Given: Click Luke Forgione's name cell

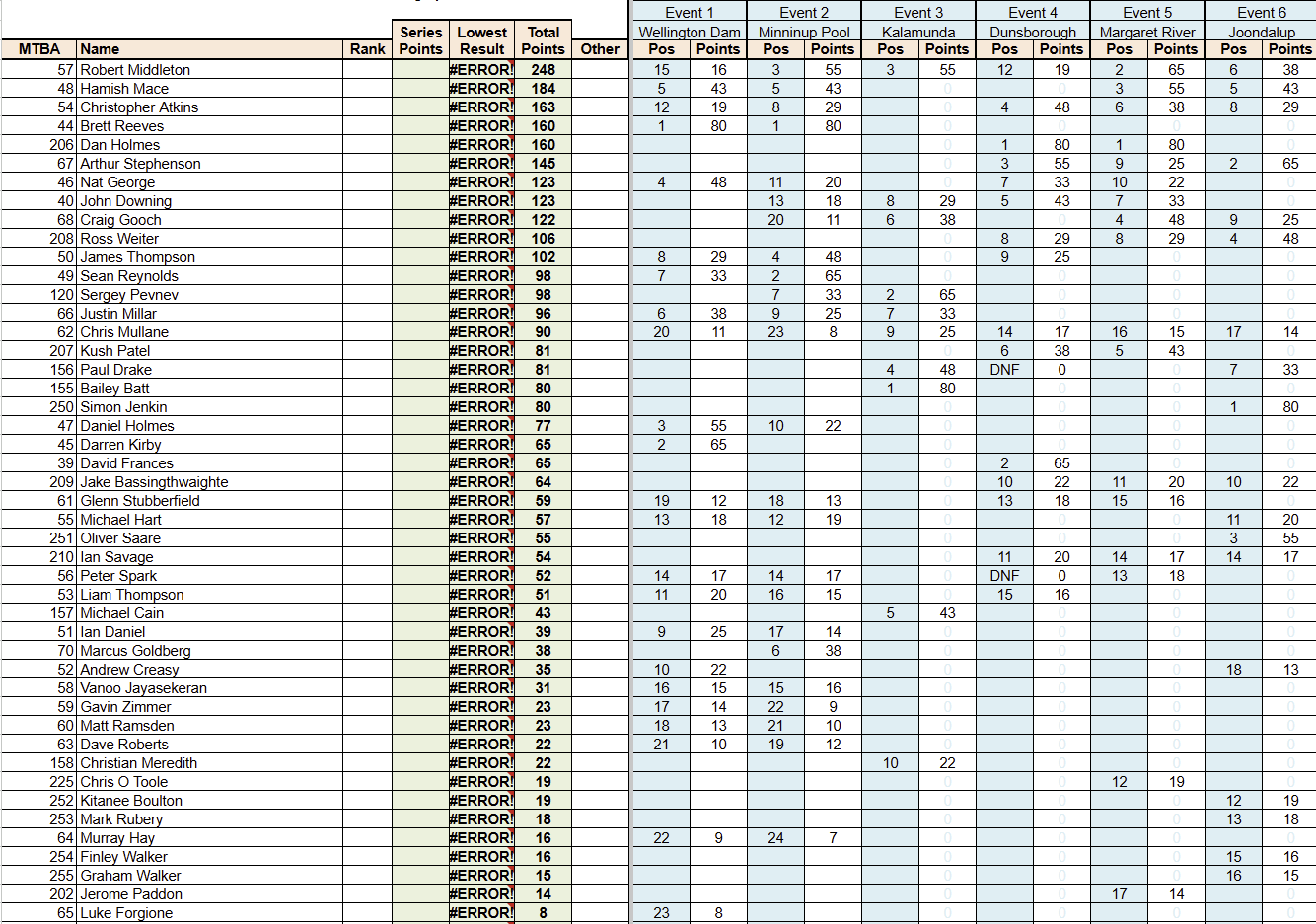Looking at the screenshot, I should [x=126, y=913].
